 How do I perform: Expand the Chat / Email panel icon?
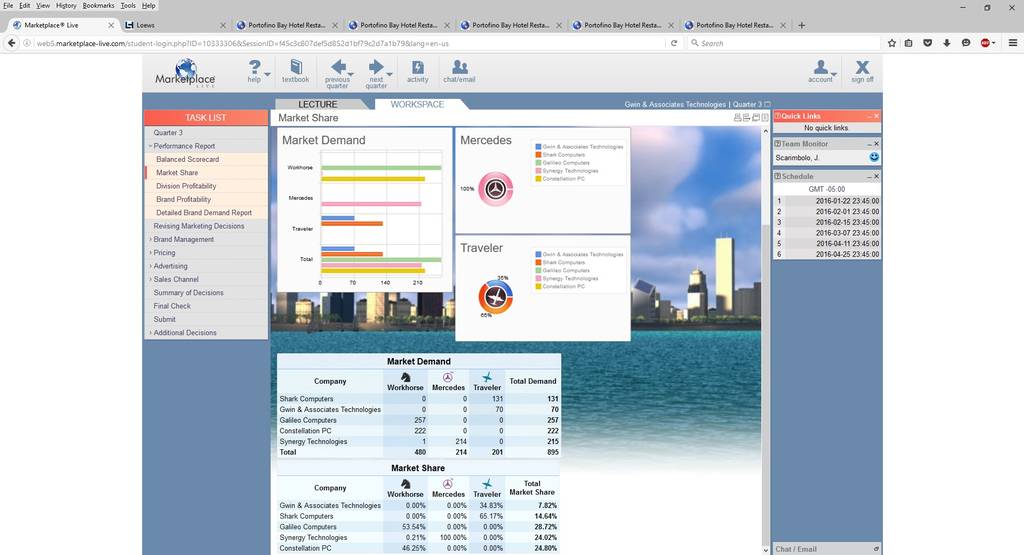coord(876,549)
